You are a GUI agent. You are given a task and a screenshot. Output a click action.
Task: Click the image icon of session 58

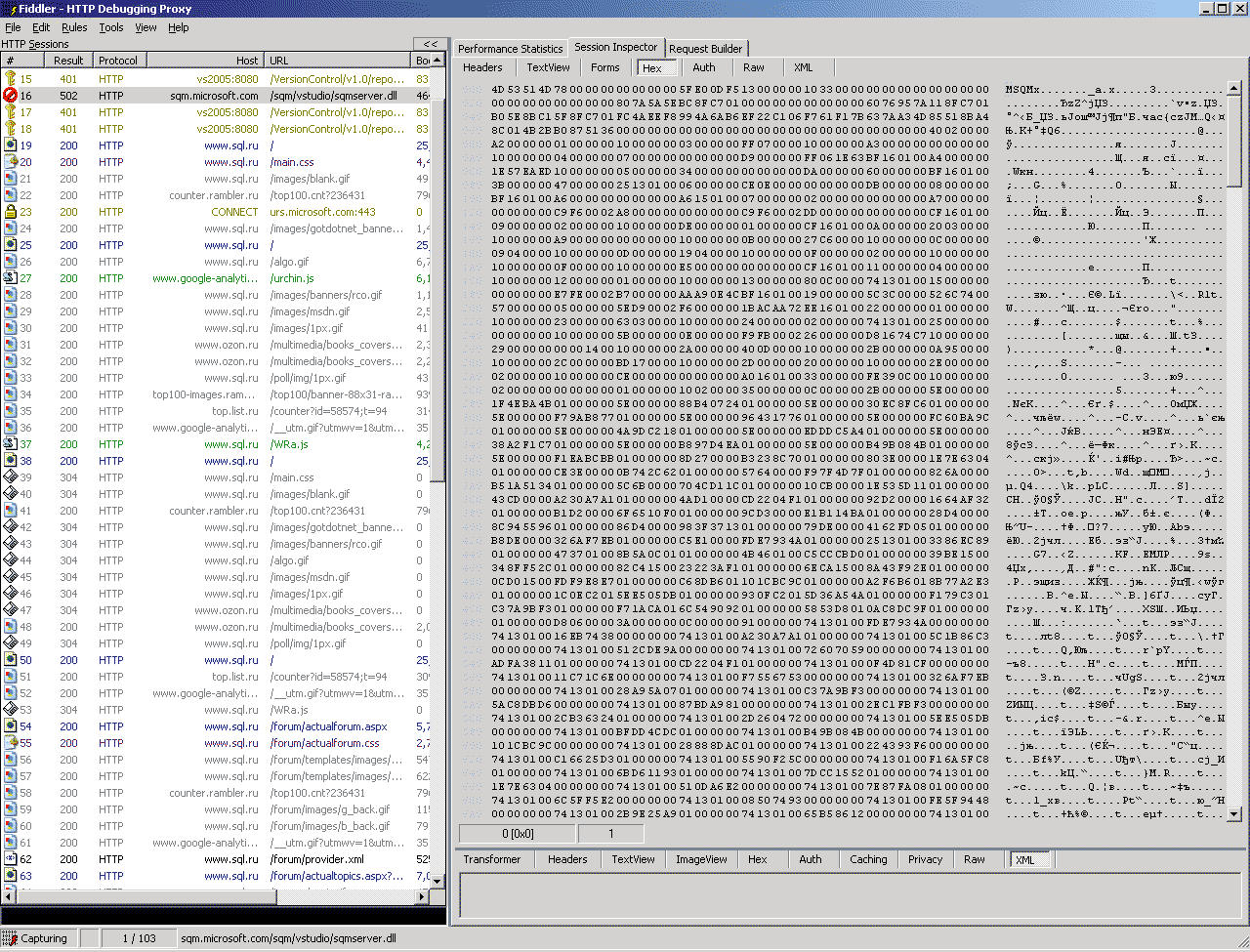(11, 793)
